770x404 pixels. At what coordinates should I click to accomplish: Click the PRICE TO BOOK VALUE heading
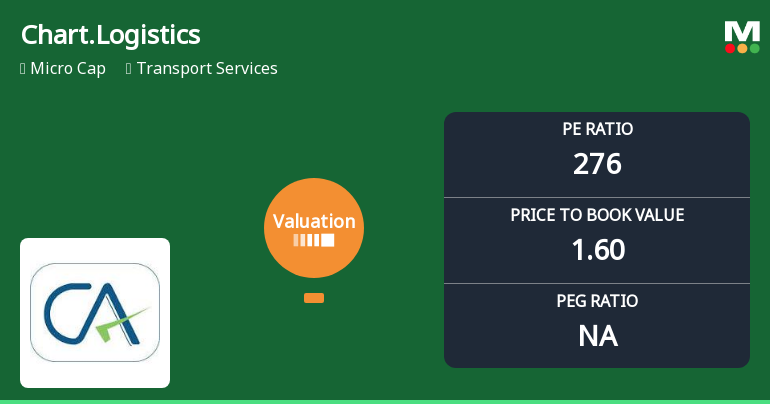[597, 215]
